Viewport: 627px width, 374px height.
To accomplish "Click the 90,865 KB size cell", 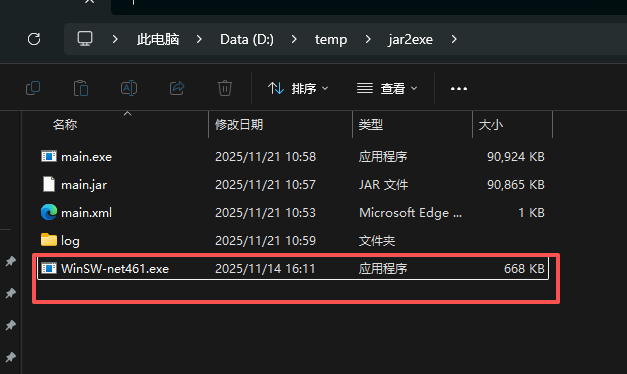I will coord(516,184).
